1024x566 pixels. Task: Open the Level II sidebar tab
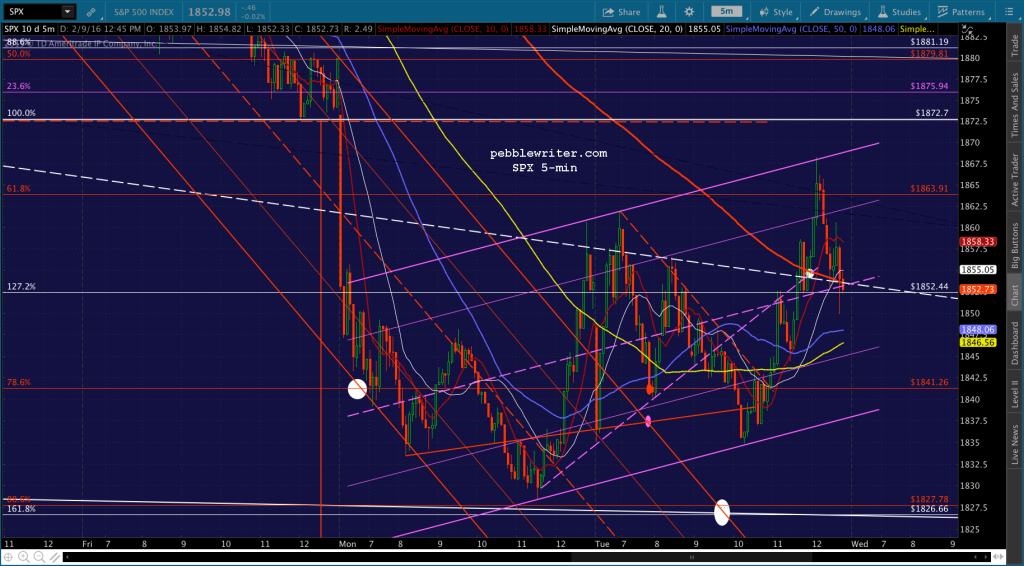pos(1015,394)
